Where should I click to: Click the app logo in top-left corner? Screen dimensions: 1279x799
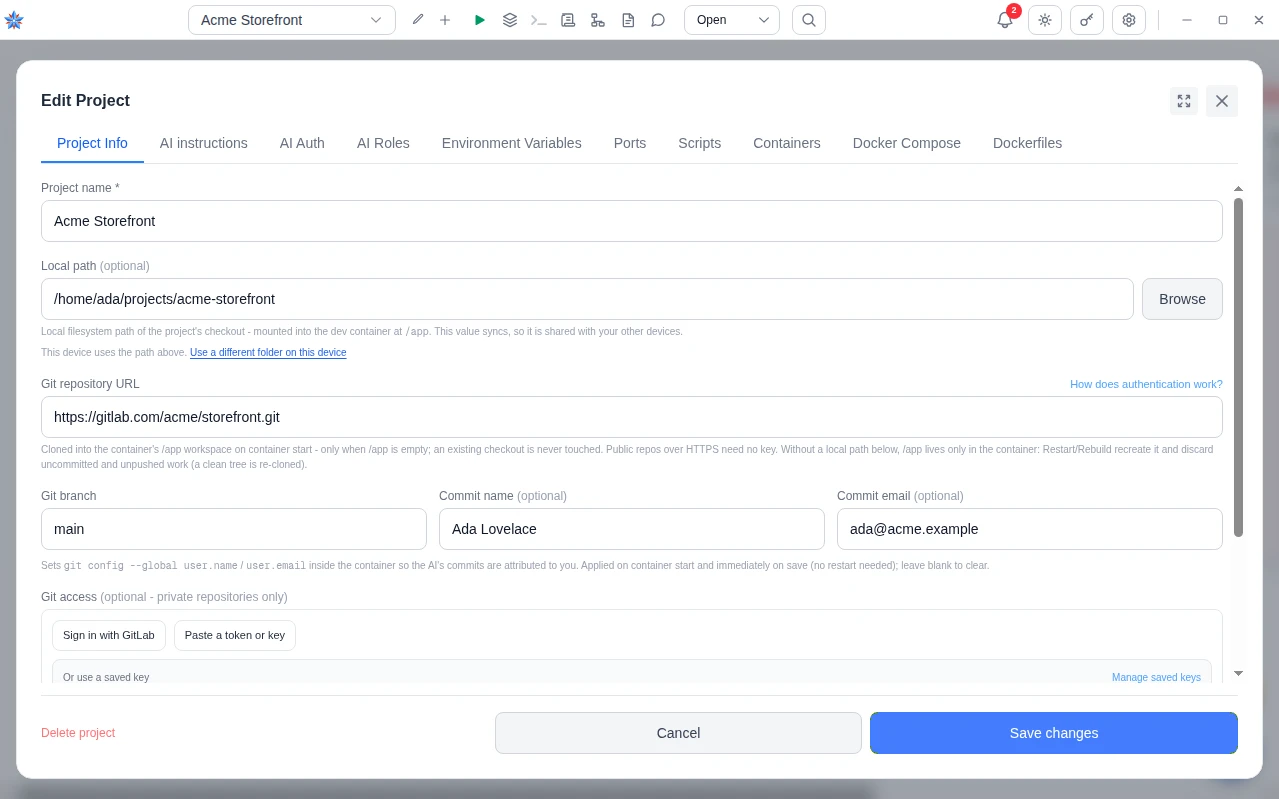(x=14, y=20)
